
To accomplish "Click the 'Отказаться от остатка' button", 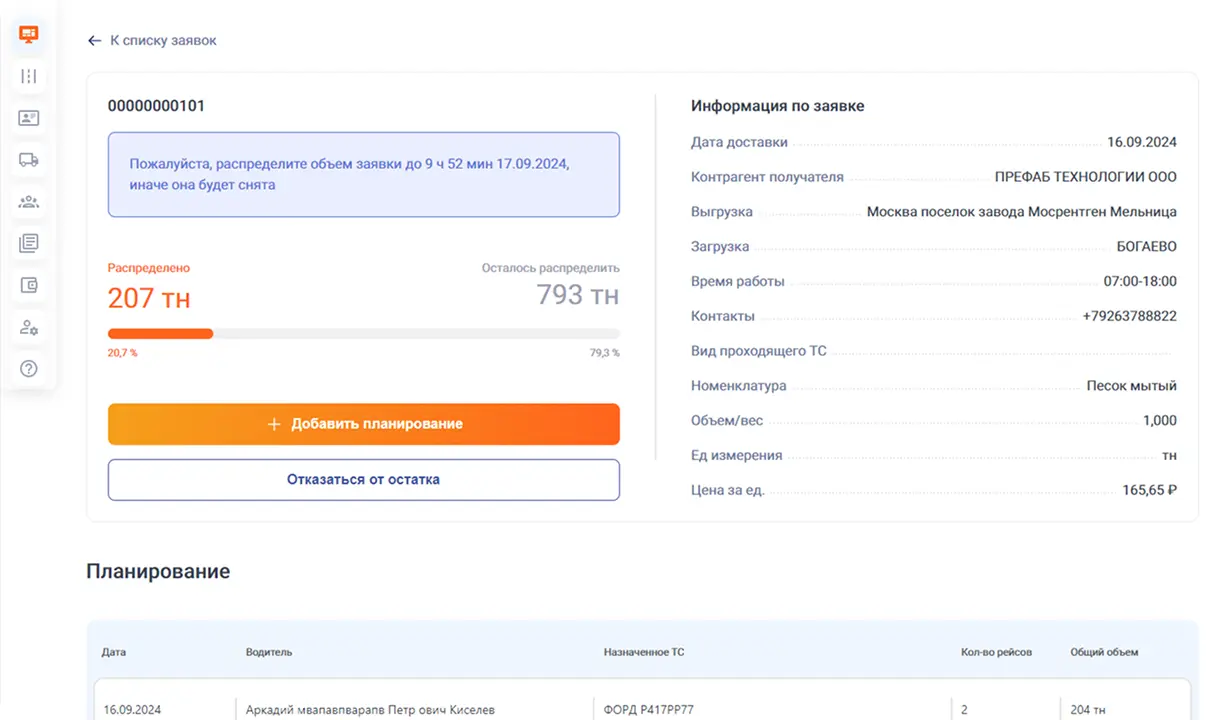I will pyautogui.click(x=364, y=479).
